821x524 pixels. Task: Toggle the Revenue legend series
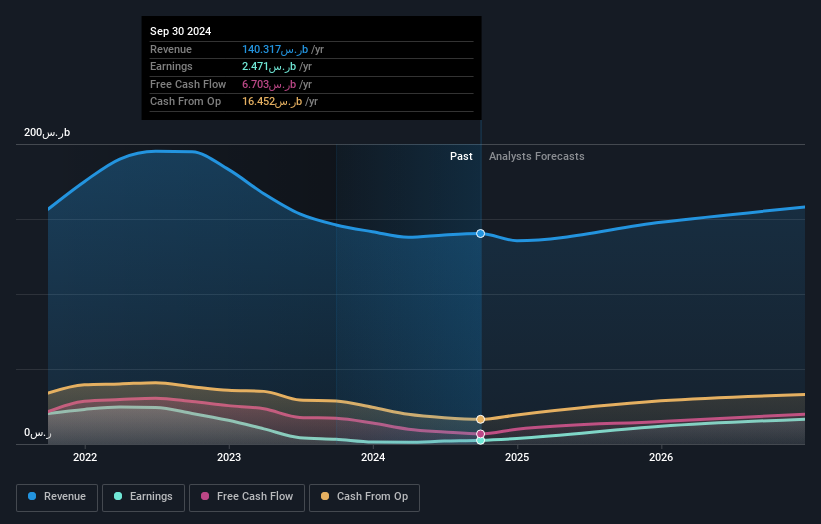[x=57, y=497]
